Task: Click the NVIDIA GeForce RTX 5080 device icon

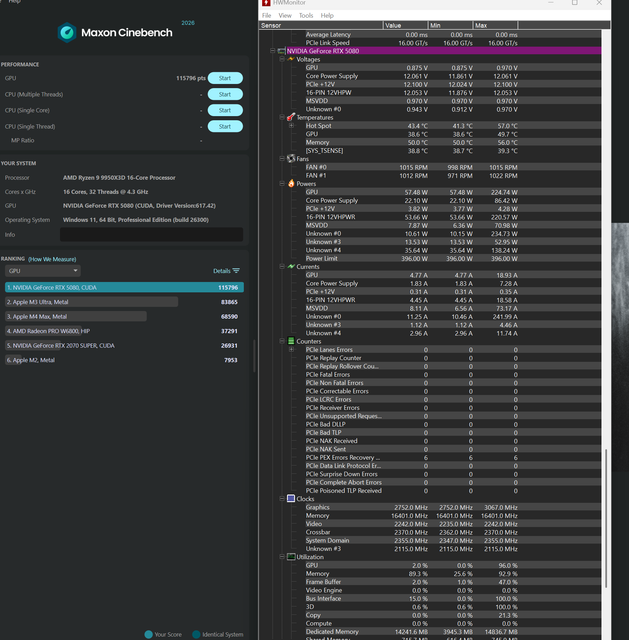Action: [281, 51]
